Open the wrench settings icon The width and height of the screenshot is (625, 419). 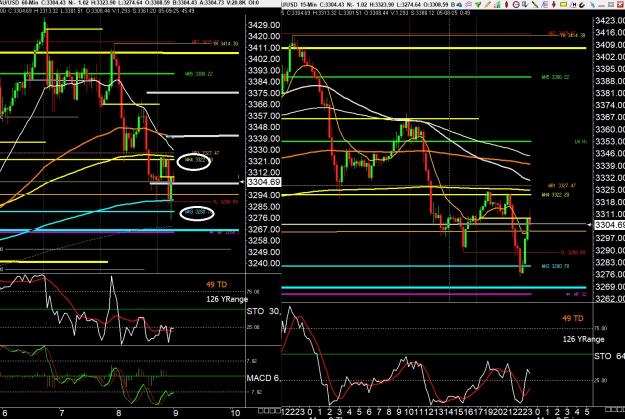[592, 5]
